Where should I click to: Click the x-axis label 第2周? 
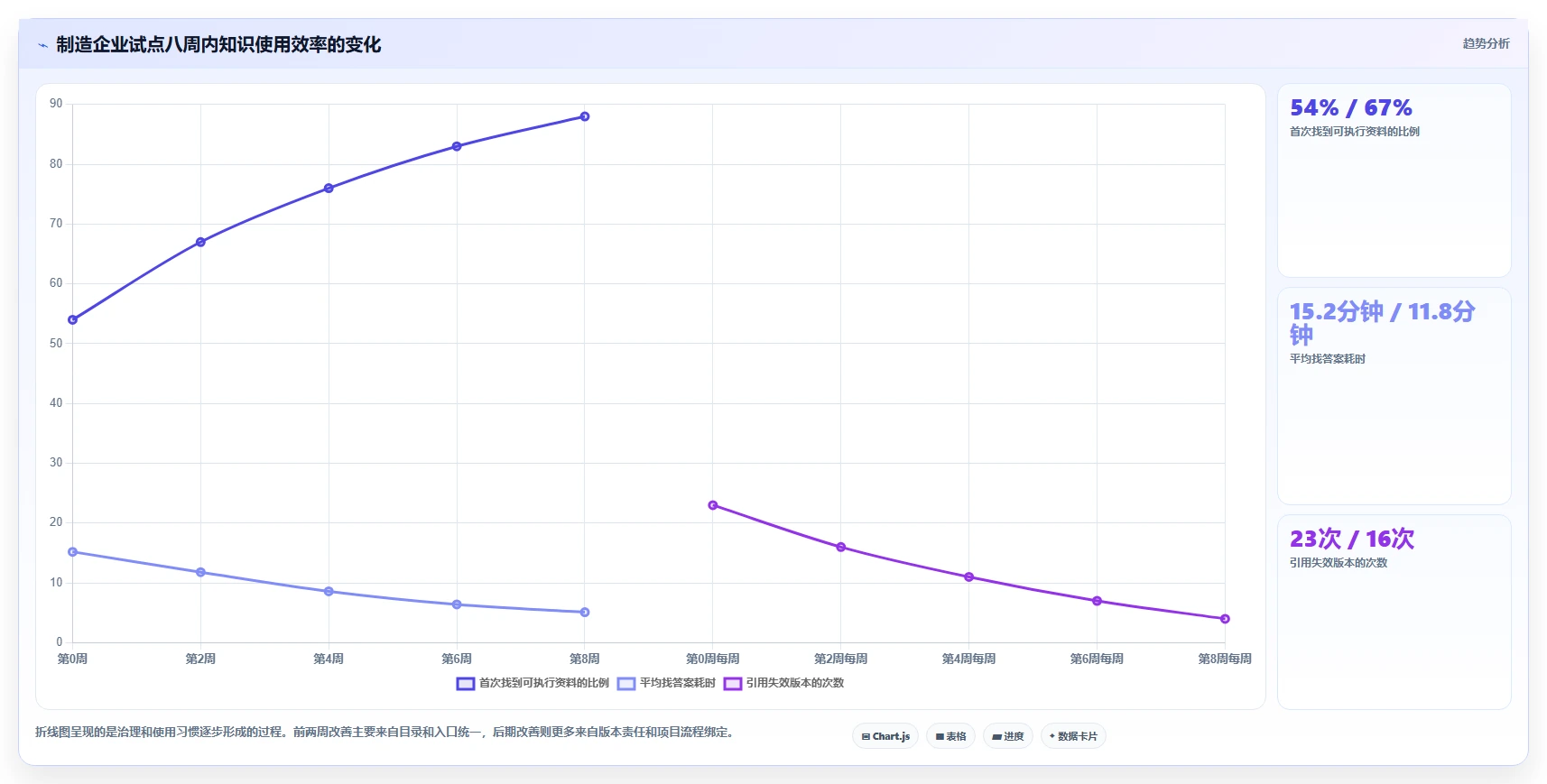point(200,659)
